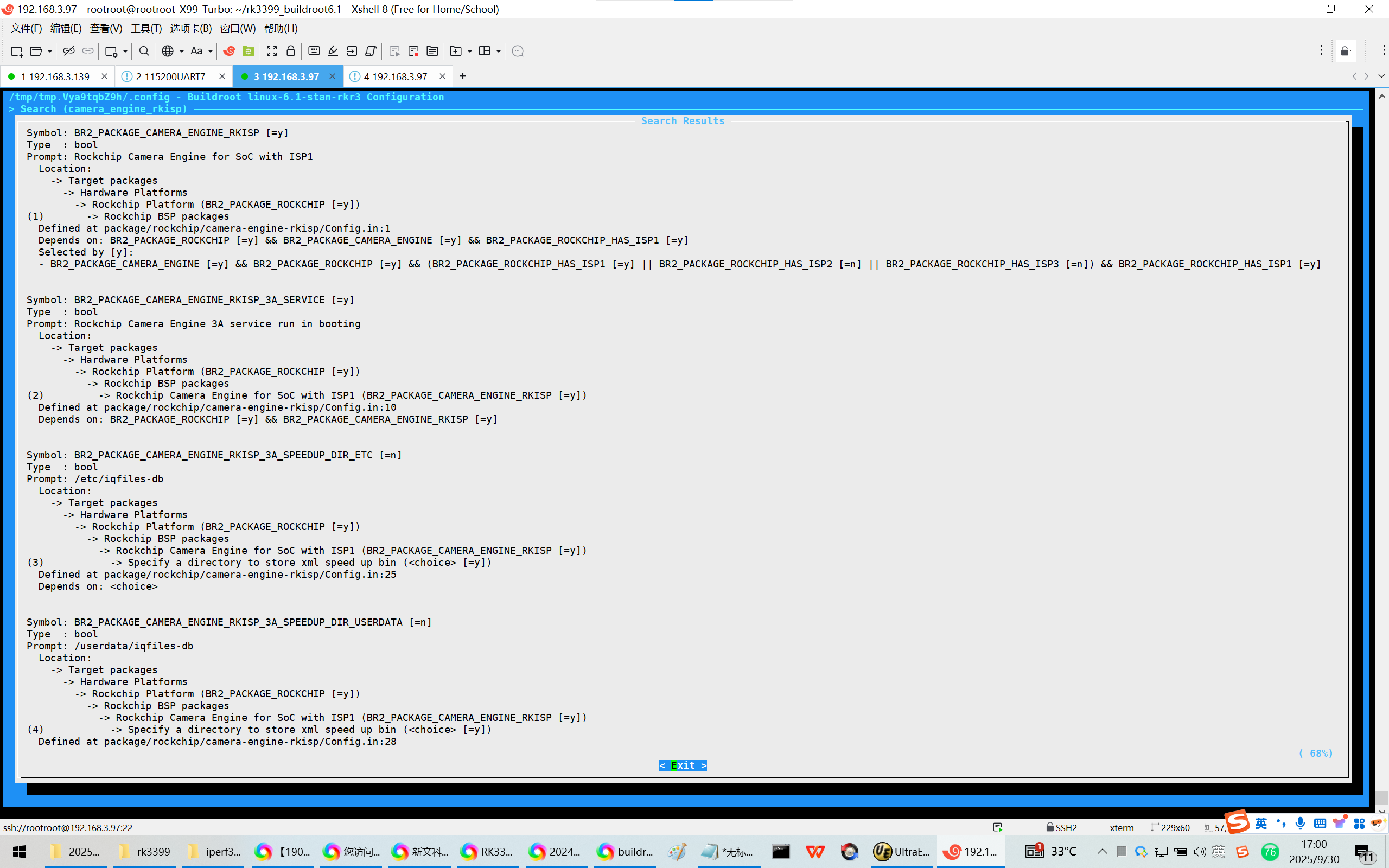
Task: Toggle the Sogou microphone voice input
Action: (x=1300, y=824)
